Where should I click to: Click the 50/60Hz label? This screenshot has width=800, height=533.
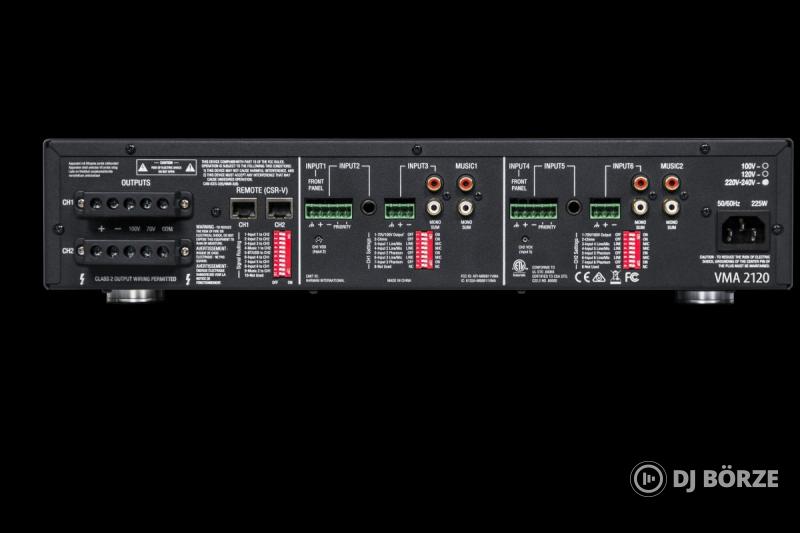(x=729, y=204)
